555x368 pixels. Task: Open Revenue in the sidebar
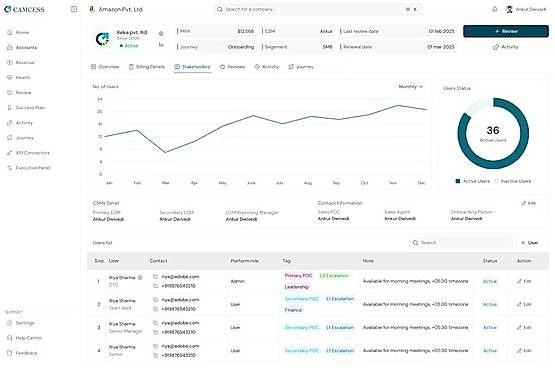21,62
